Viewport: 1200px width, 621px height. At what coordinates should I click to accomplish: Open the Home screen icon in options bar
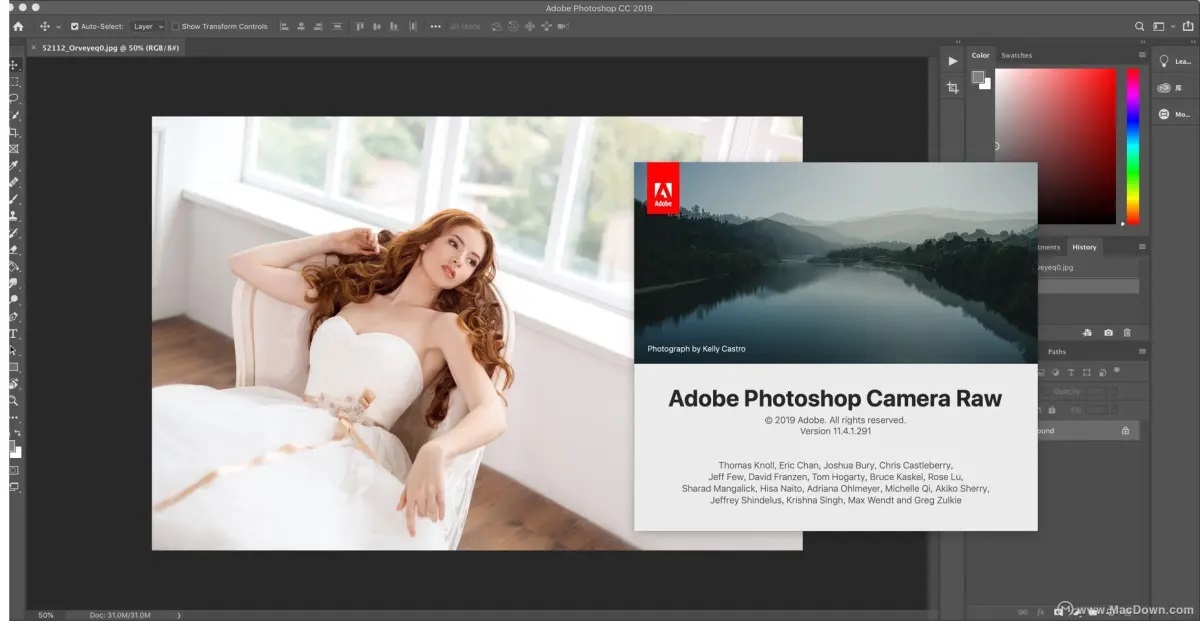click(x=17, y=26)
